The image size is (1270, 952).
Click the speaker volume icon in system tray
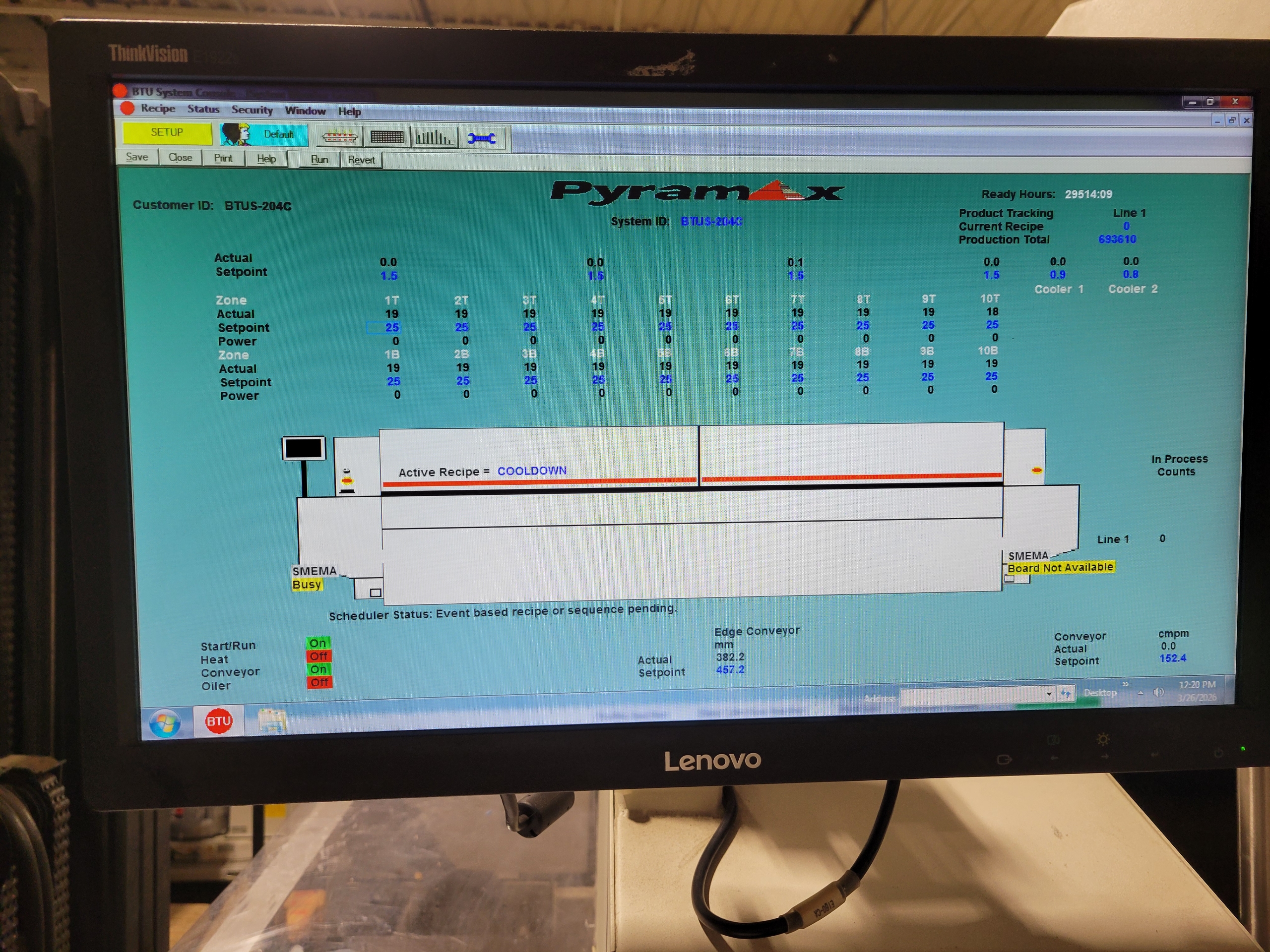click(1158, 692)
